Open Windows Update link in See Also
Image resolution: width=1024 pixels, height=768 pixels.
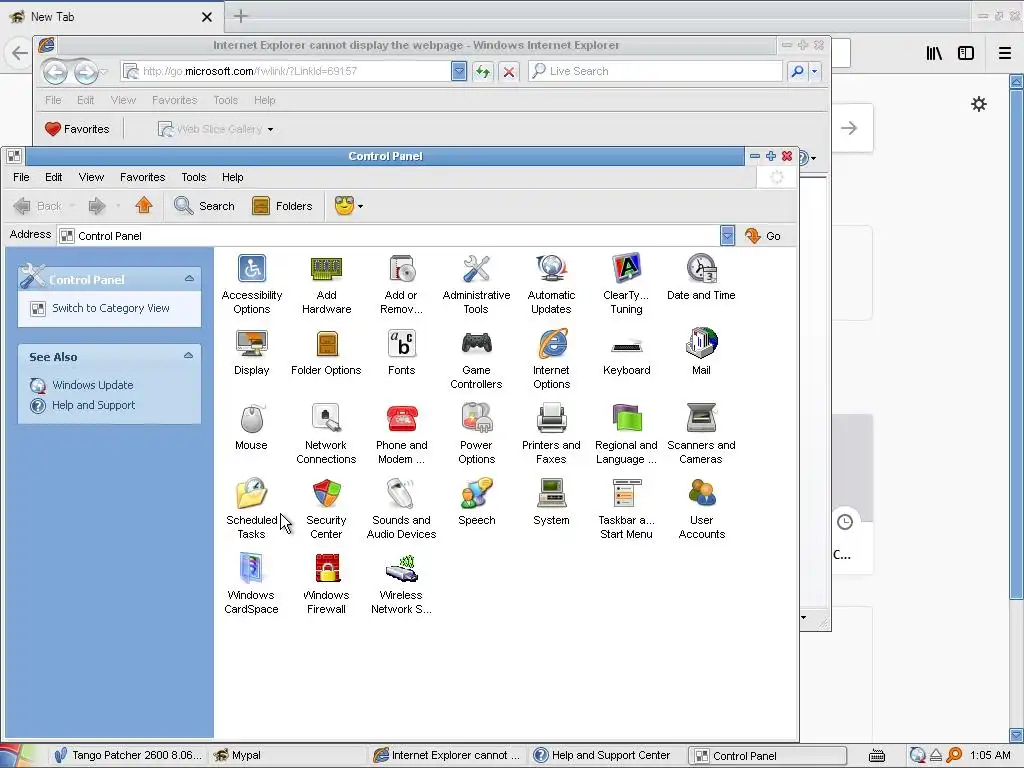tap(92, 385)
